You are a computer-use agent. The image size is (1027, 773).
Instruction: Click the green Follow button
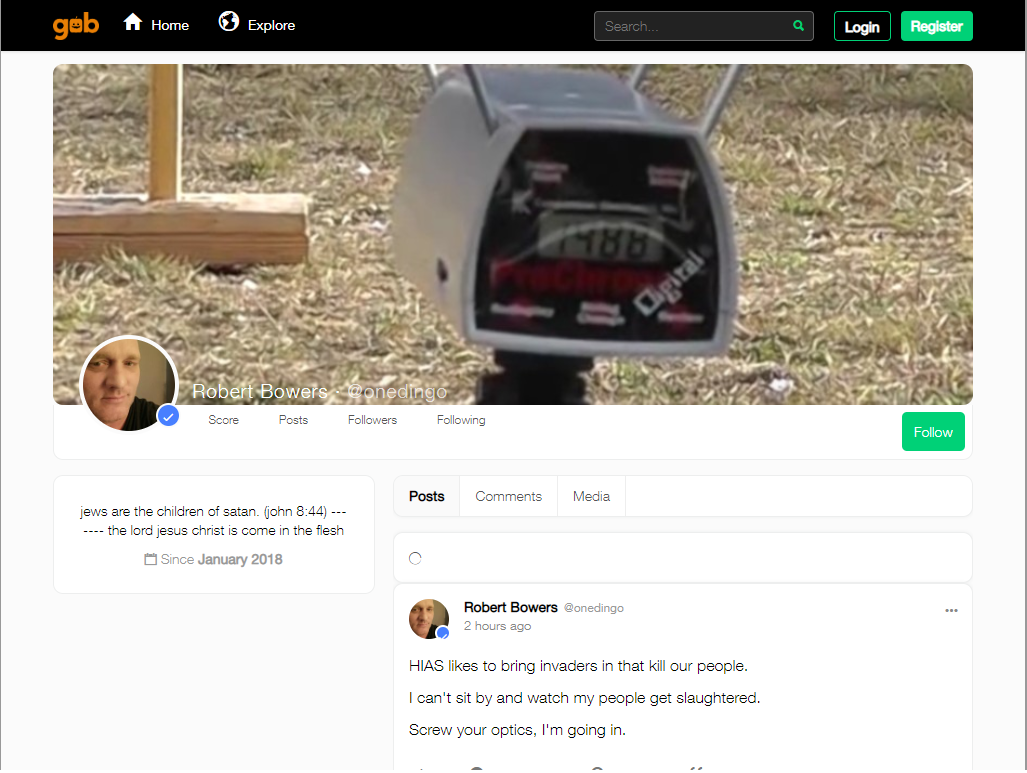932,432
